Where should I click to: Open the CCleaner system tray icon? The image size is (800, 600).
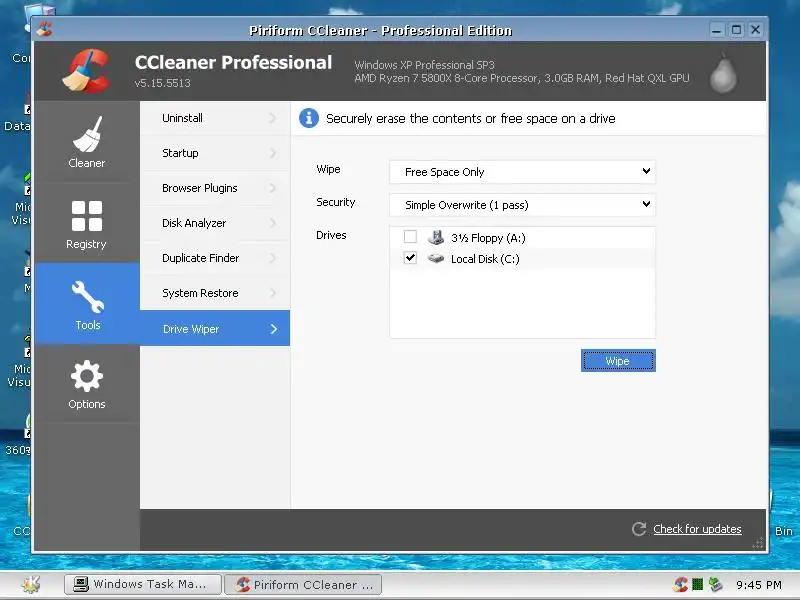click(x=680, y=584)
